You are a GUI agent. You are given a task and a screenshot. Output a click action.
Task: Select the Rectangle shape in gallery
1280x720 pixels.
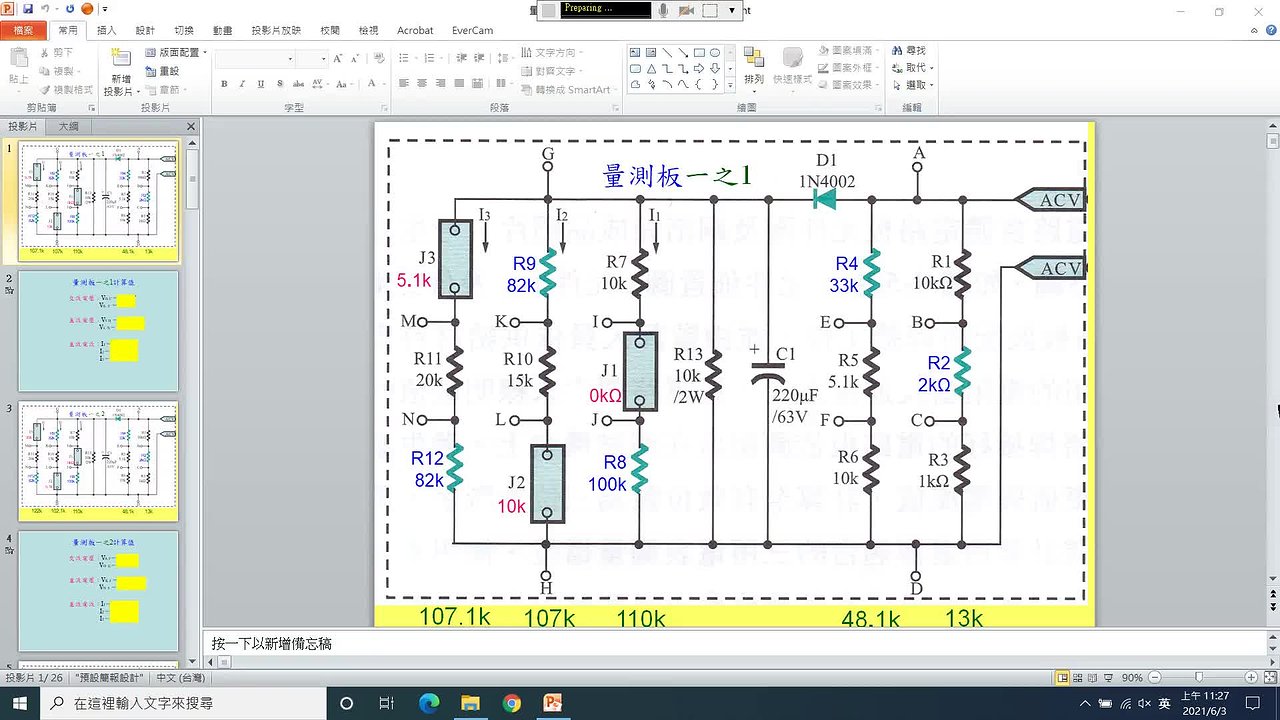point(699,52)
